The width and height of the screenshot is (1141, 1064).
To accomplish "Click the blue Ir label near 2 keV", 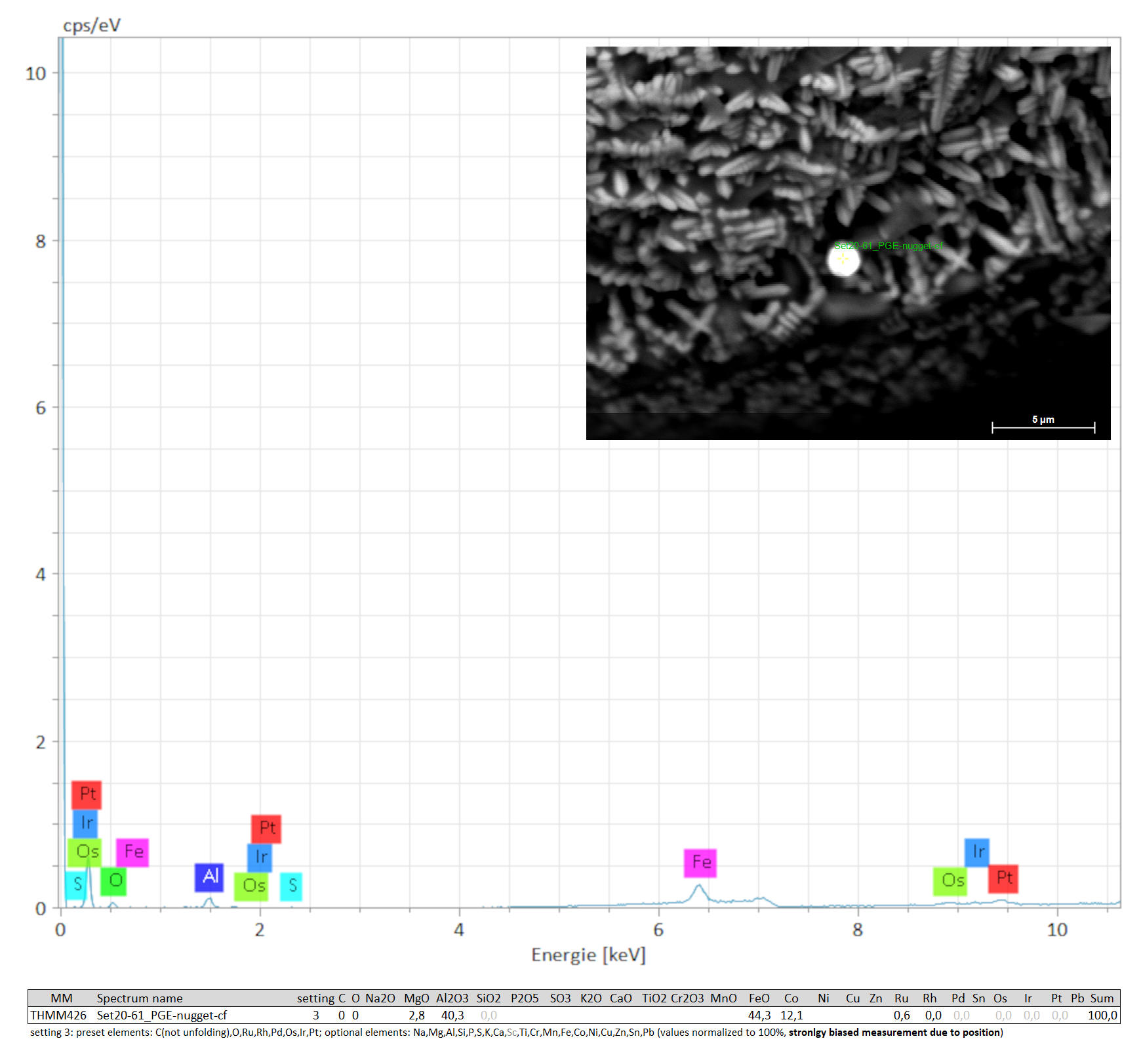I will (260, 857).
